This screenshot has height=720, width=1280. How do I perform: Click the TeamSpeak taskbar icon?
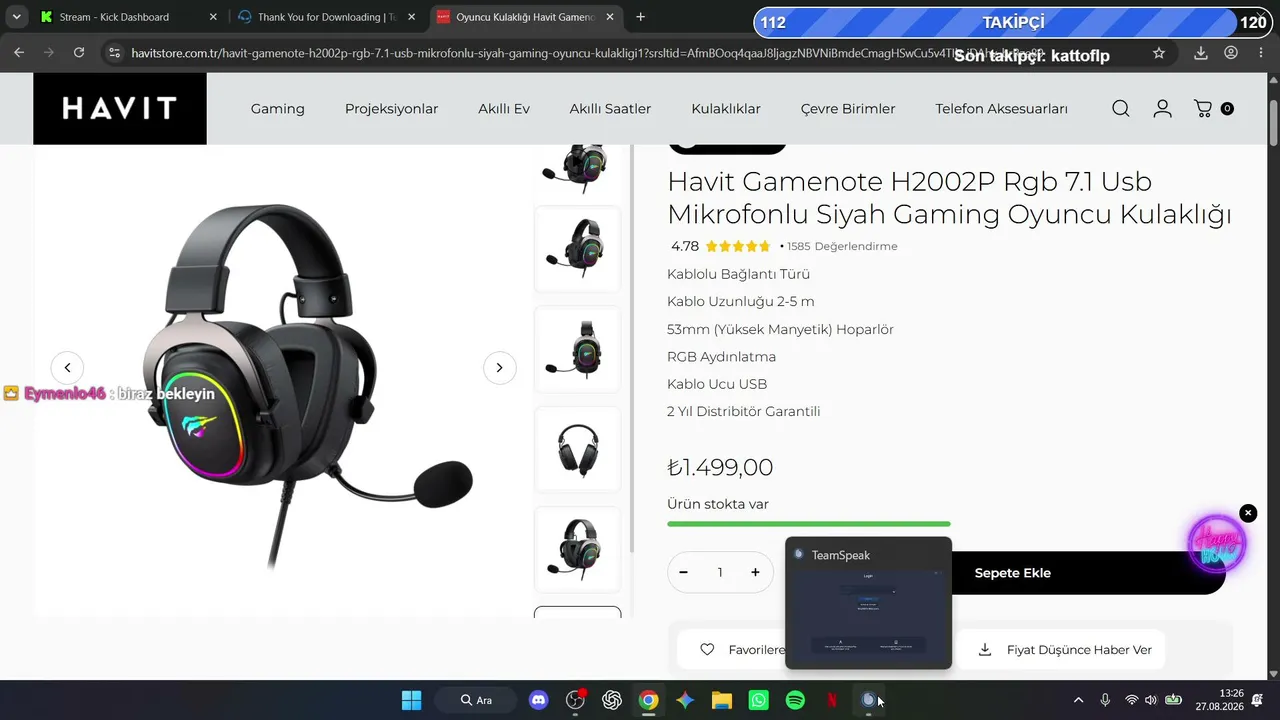click(868, 700)
